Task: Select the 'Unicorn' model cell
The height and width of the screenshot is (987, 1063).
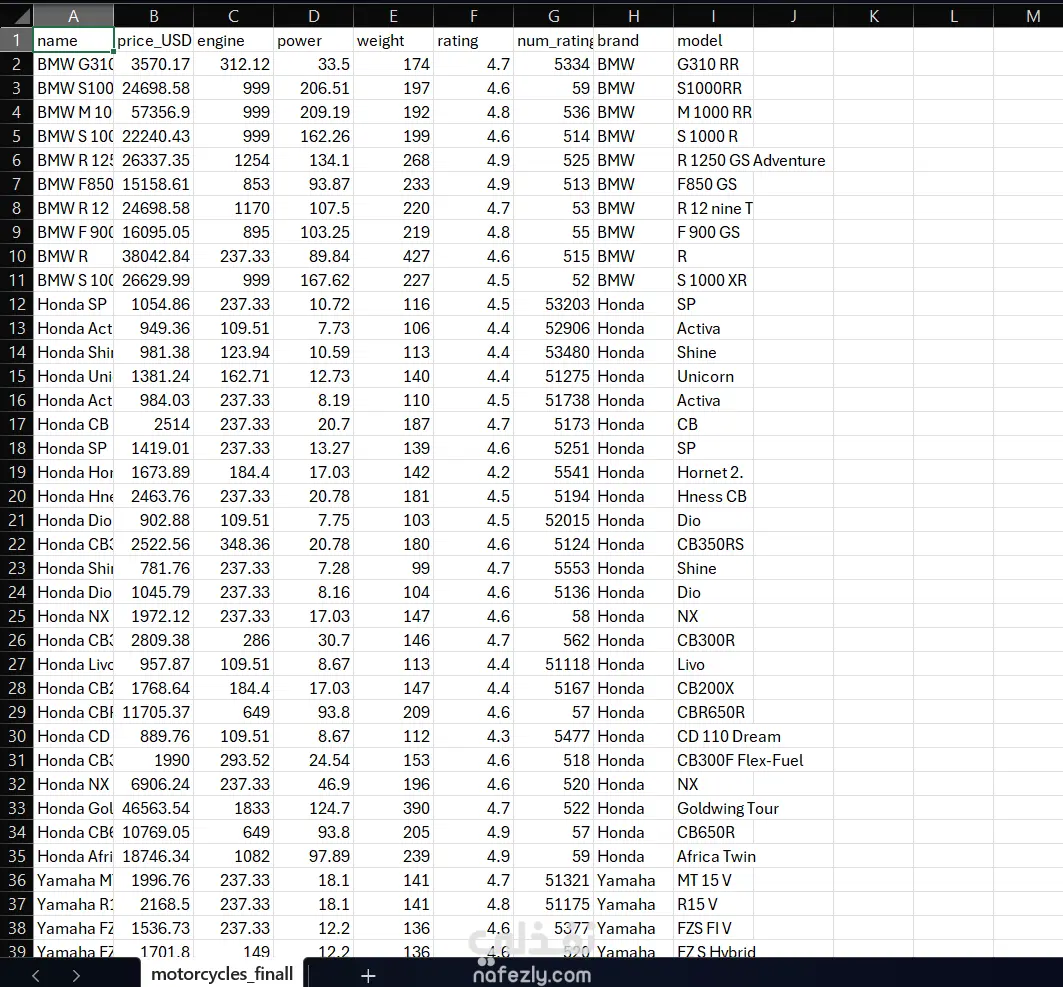Action: [713, 376]
